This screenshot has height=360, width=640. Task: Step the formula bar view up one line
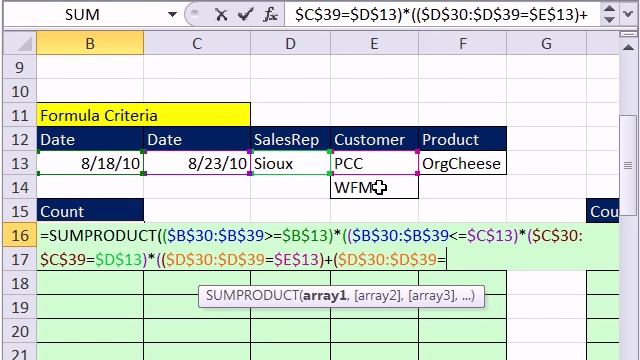coord(609,9)
